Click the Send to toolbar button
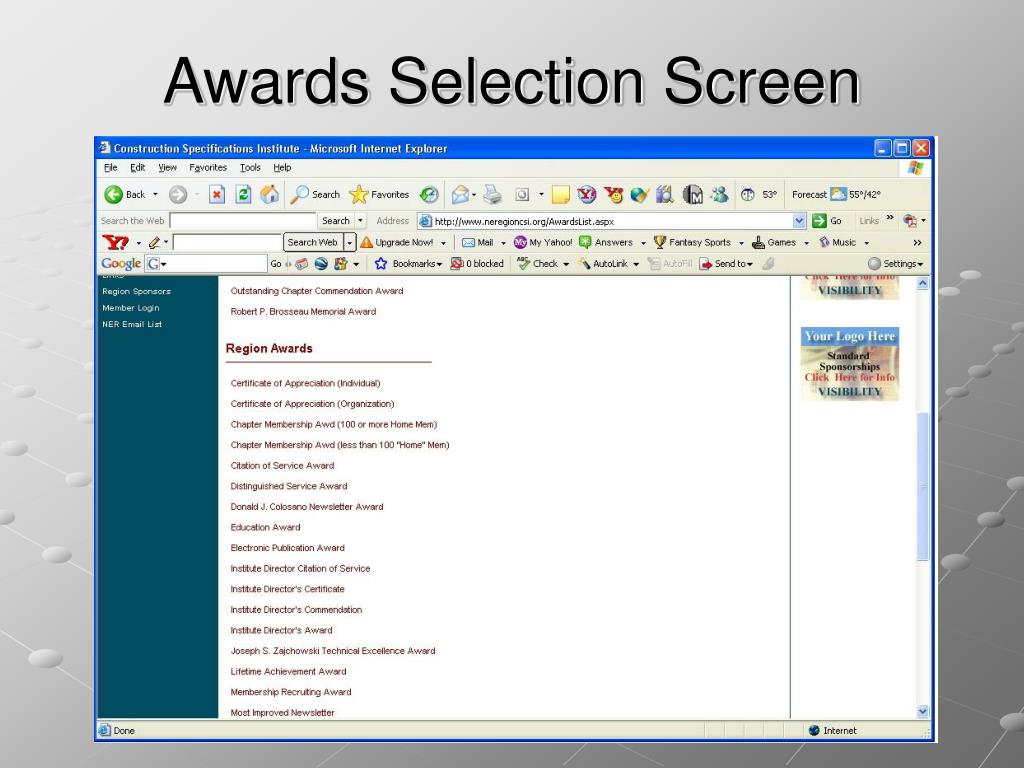Image resolution: width=1024 pixels, height=768 pixels. (x=726, y=263)
